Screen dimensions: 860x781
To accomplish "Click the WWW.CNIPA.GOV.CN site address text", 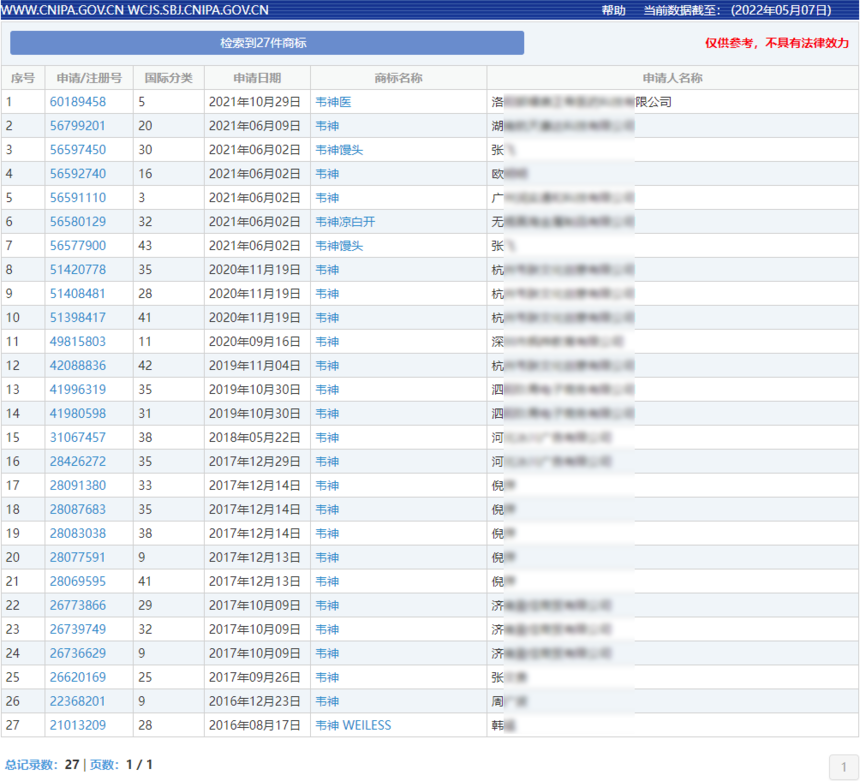I will 62,10.
